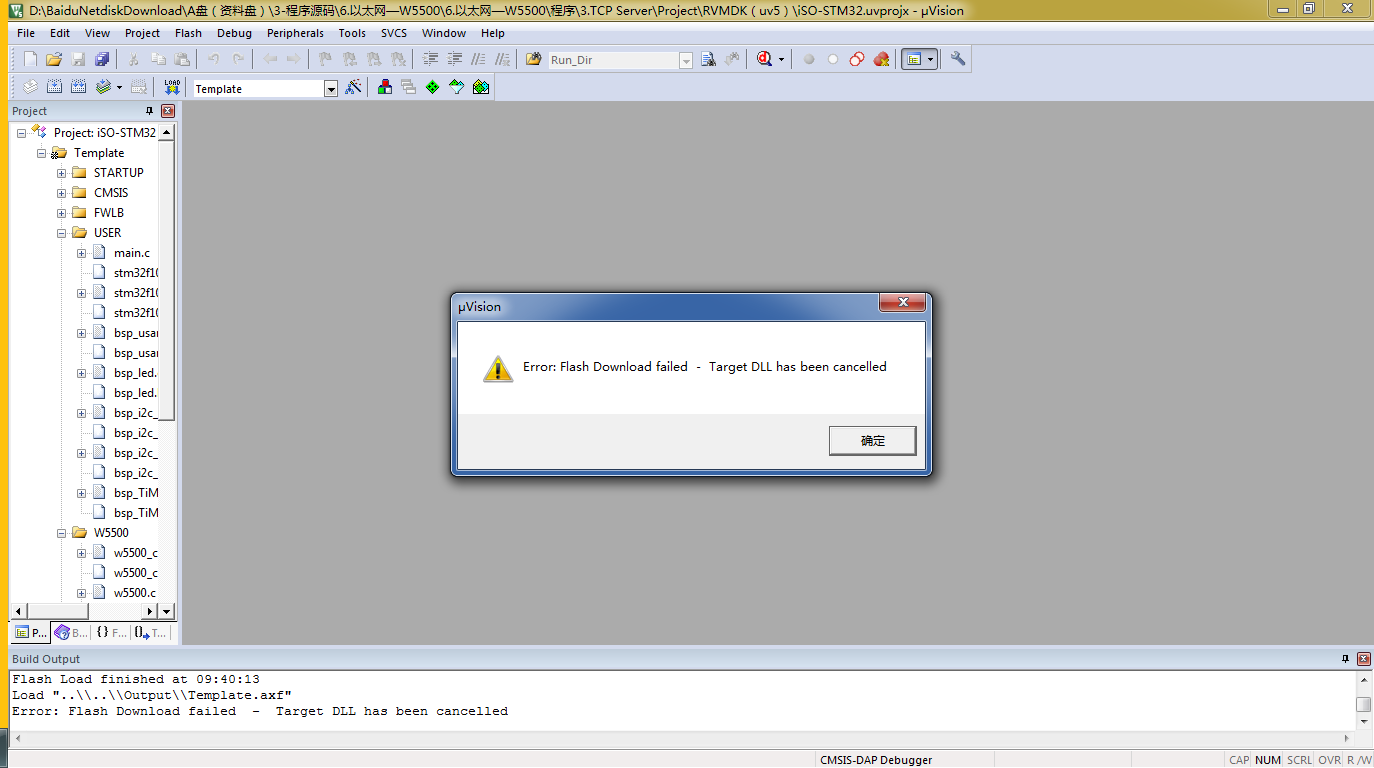Click the Manage Project Items icon
The height and width of the screenshot is (768, 1374).
click(x=385, y=88)
